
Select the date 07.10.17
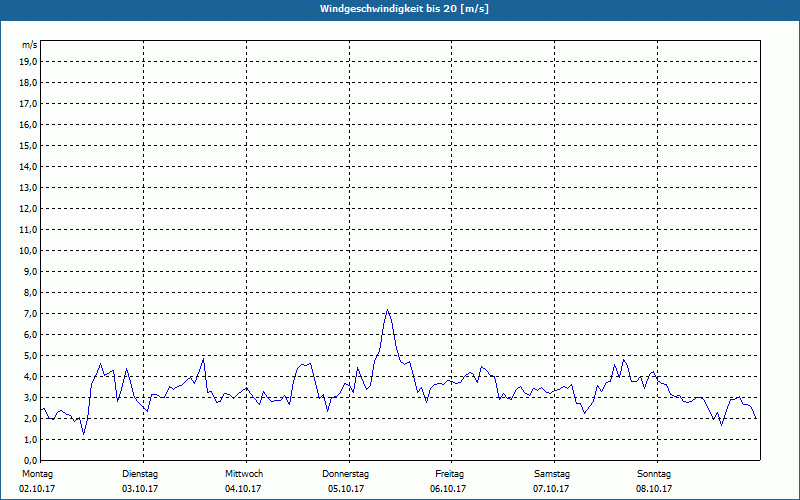(x=551, y=489)
